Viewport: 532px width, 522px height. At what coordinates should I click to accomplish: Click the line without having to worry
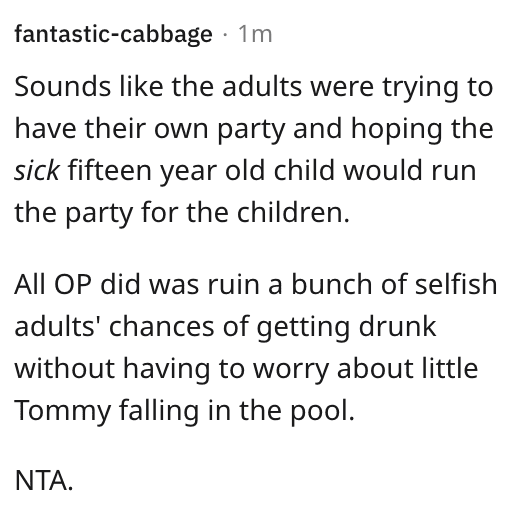click(x=246, y=369)
